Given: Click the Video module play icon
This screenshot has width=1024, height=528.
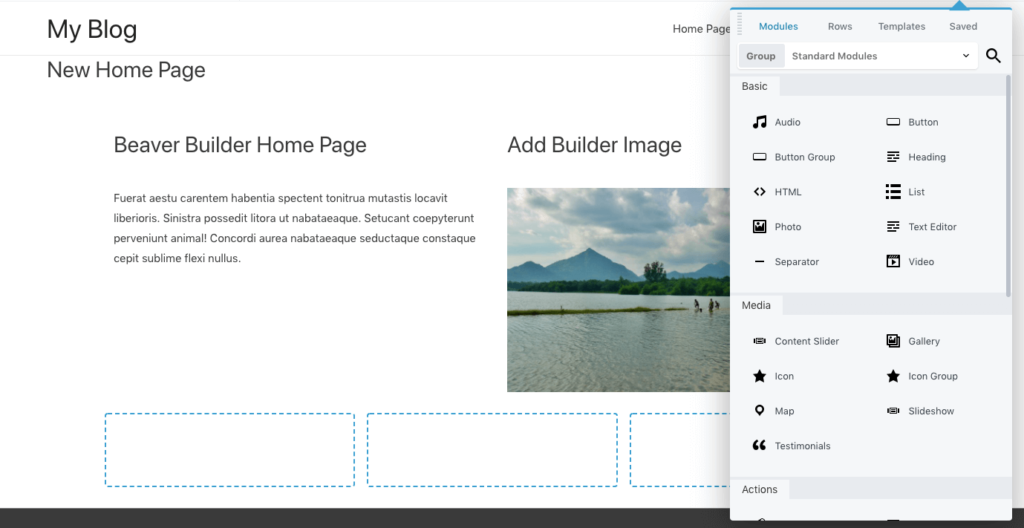Looking at the screenshot, I should (893, 261).
